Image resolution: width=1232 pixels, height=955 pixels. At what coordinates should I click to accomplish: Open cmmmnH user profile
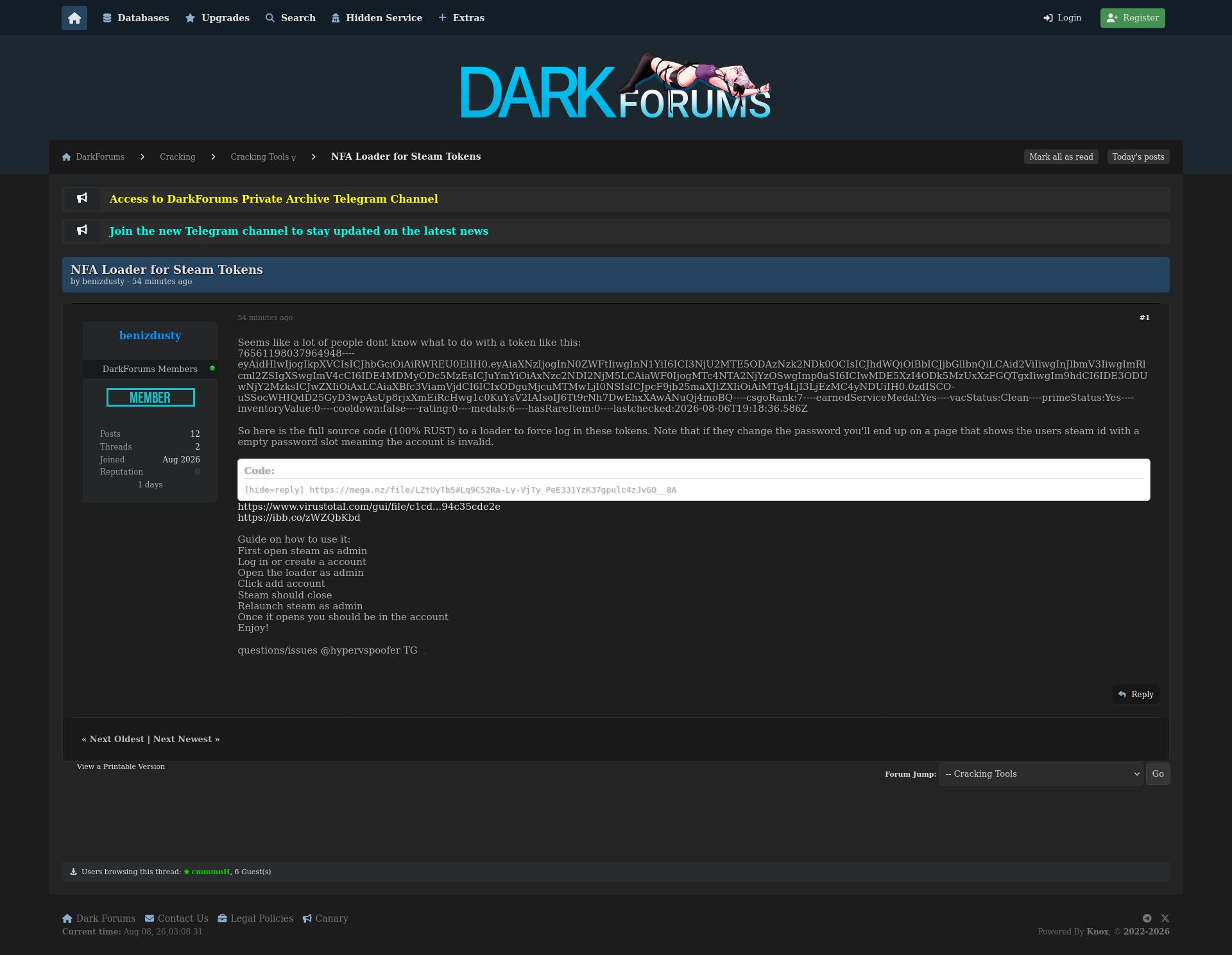[x=210, y=872]
